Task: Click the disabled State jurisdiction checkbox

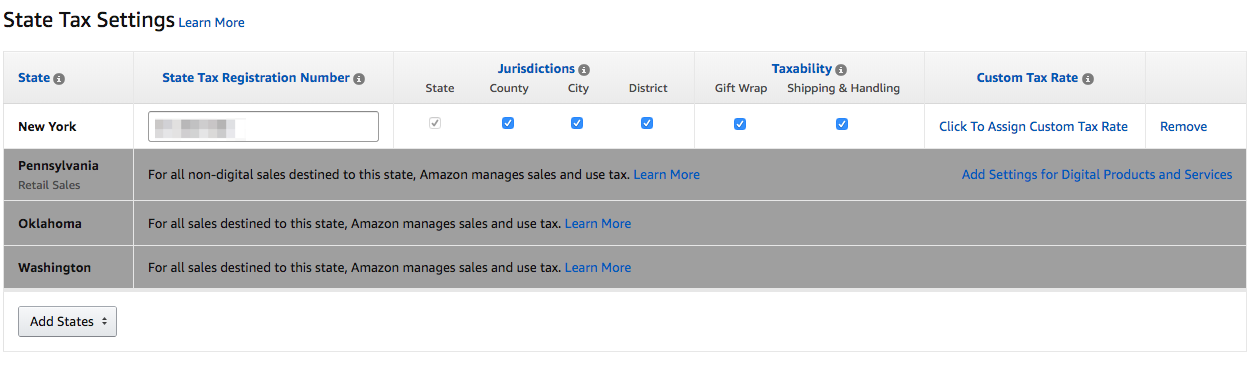Action: pos(435,124)
